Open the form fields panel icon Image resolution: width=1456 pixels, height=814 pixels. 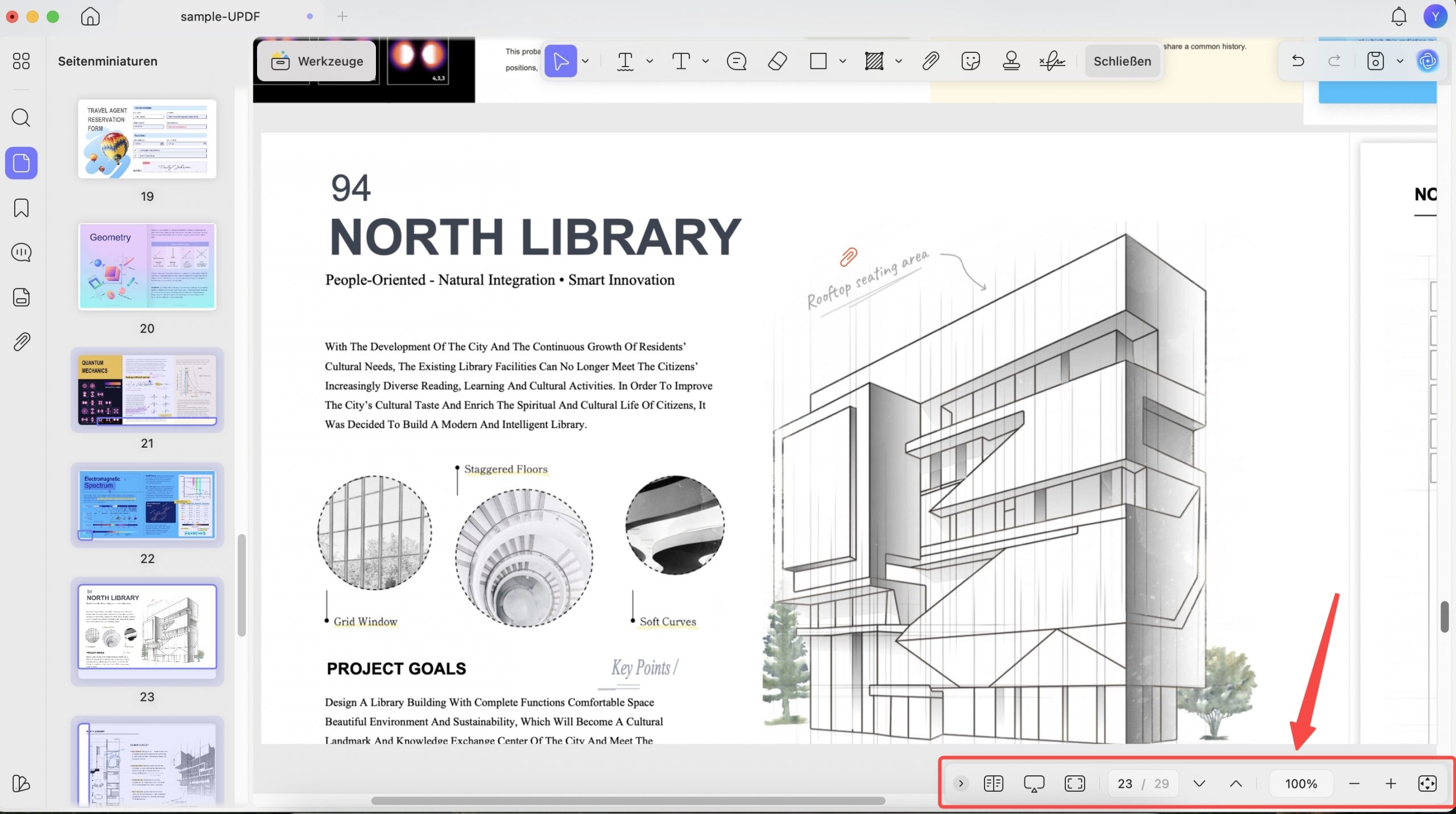[21, 297]
